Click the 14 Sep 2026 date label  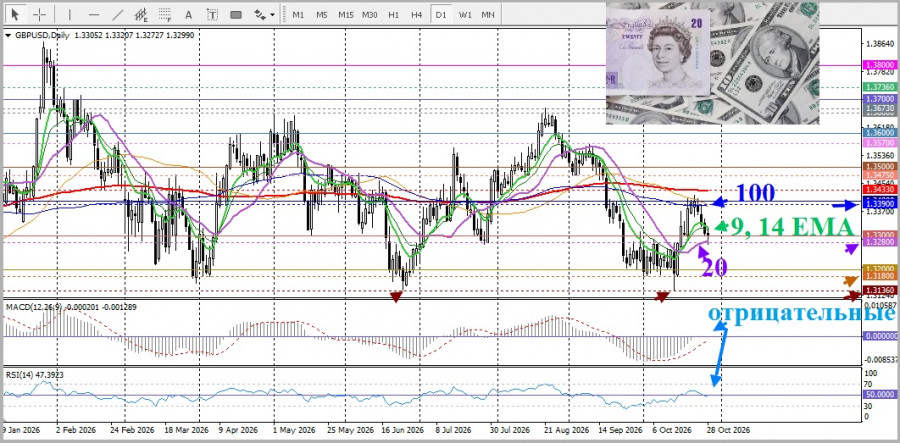(619, 430)
